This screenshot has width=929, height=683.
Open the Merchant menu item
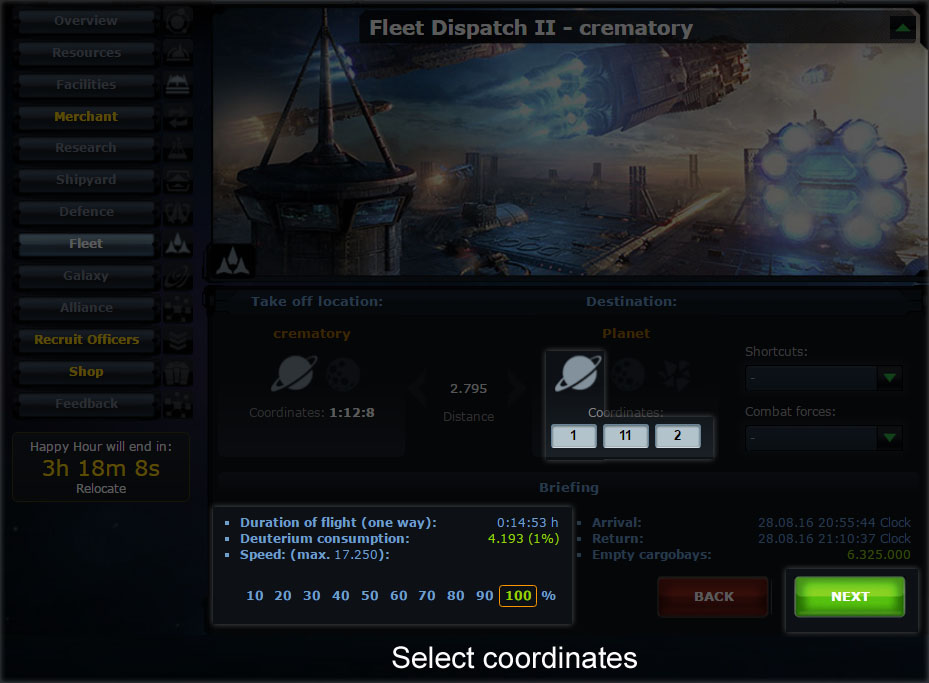point(86,117)
